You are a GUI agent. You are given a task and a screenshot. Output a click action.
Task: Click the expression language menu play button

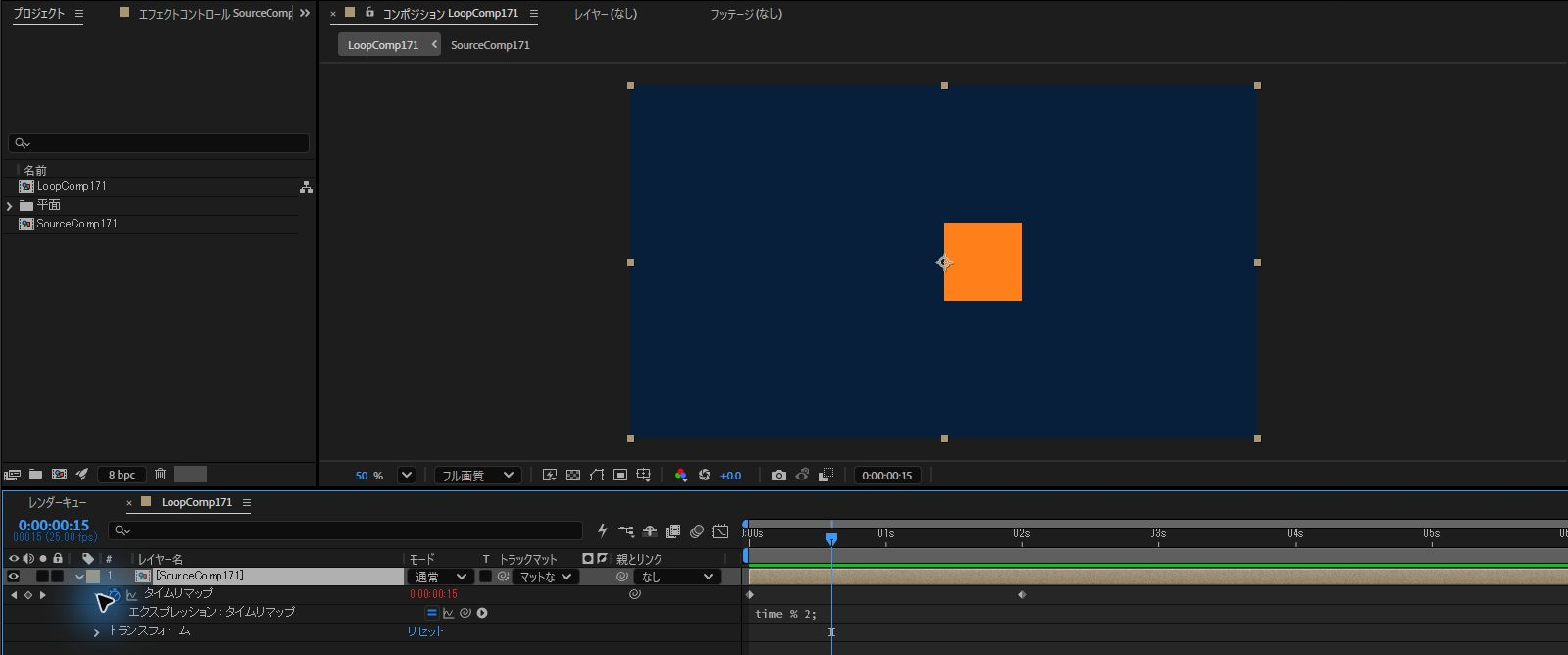coord(482,613)
